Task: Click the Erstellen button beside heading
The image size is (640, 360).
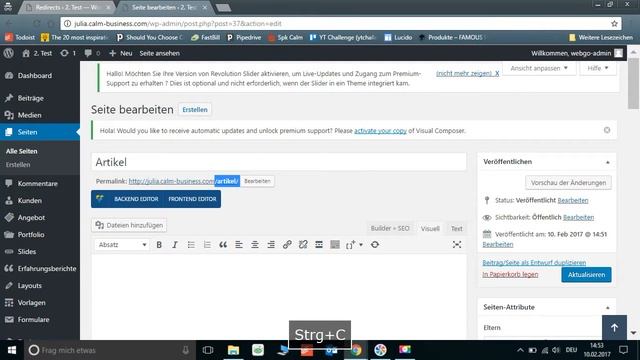Action: [195, 109]
